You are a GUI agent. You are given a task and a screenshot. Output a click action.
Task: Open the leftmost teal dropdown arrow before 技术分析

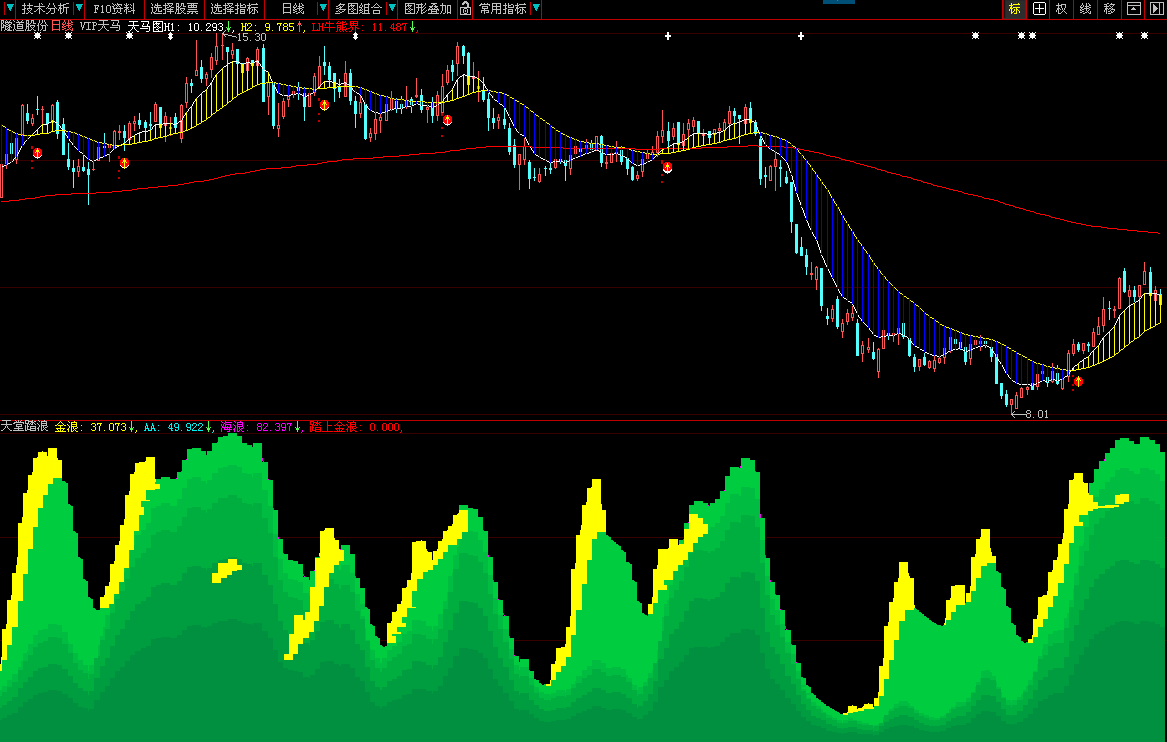[9, 9]
